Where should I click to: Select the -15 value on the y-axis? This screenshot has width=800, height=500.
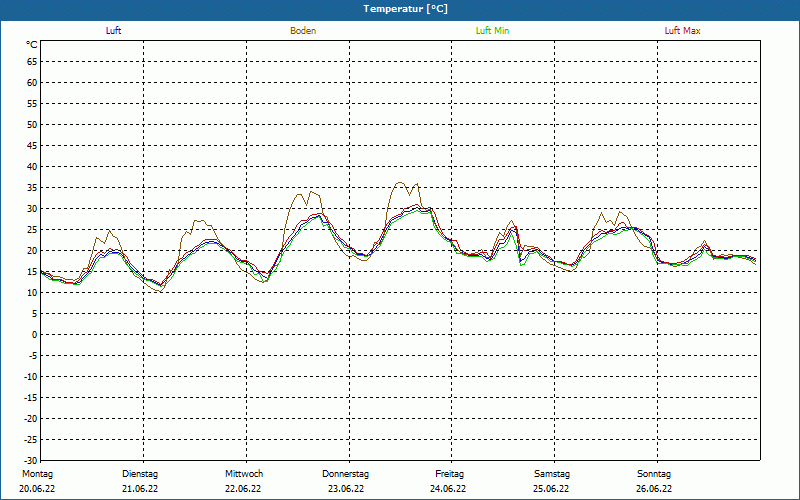pos(31,397)
